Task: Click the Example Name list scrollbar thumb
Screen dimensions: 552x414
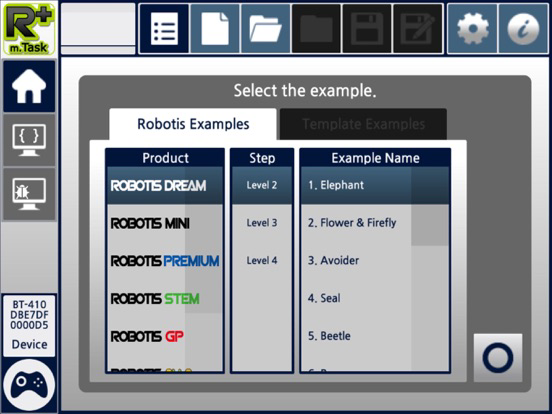Action: (x=430, y=206)
